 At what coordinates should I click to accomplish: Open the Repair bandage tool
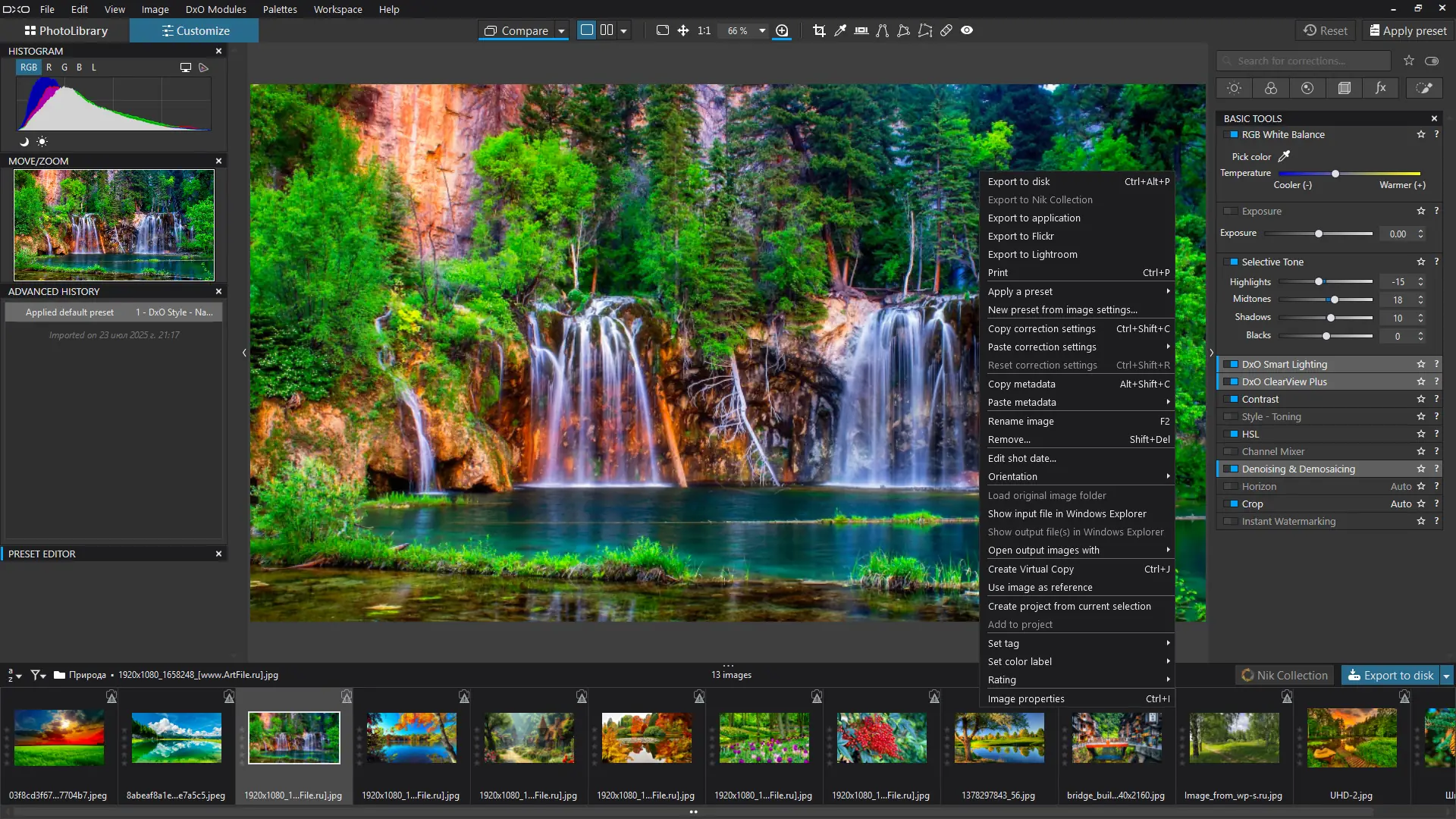(x=946, y=30)
